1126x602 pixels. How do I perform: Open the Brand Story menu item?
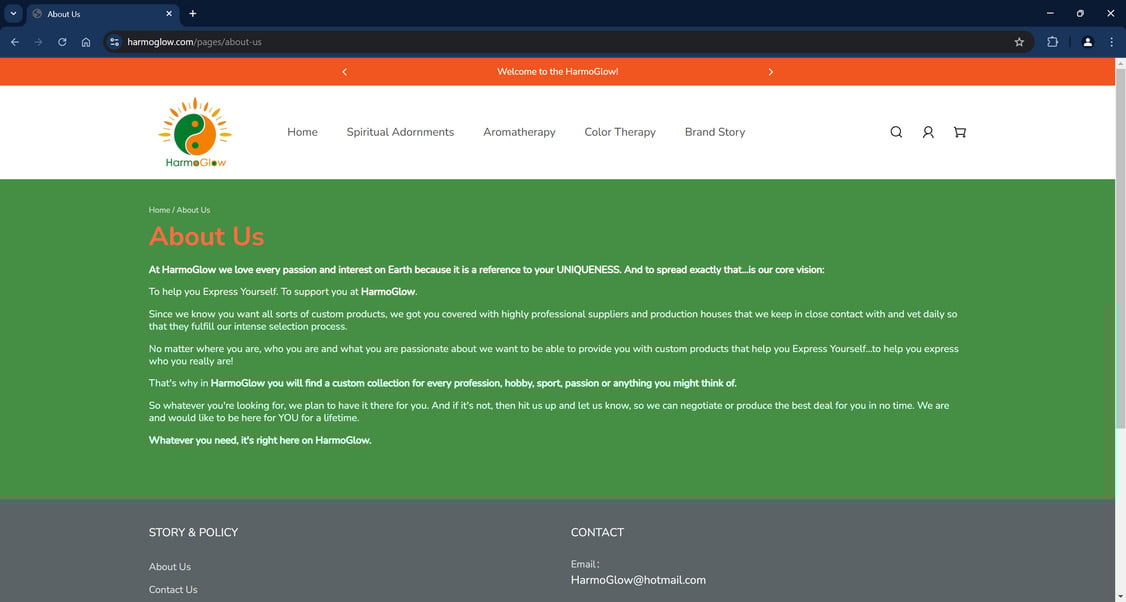click(715, 132)
